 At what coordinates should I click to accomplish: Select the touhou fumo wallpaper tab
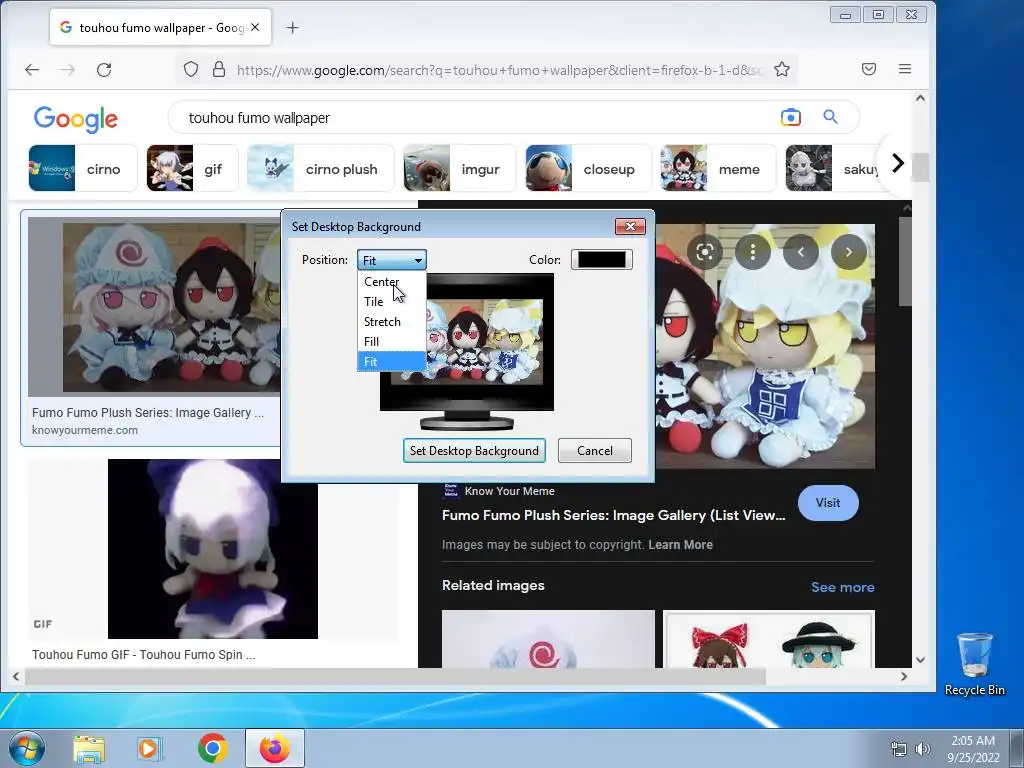(x=160, y=27)
